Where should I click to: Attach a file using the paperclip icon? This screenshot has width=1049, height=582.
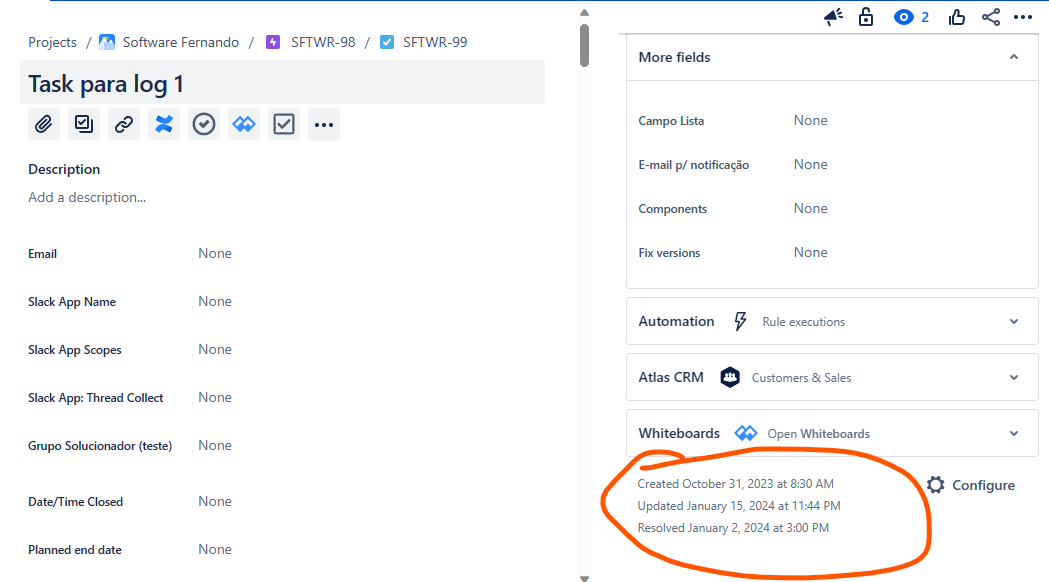[x=43, y=123]
